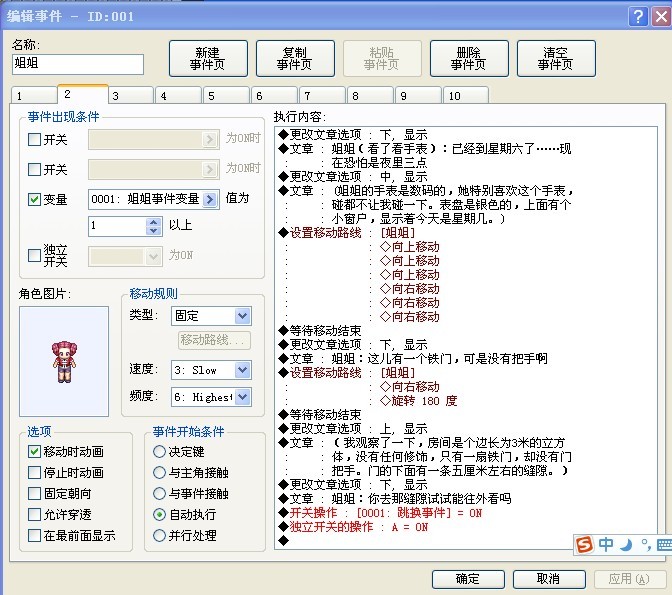Toggle the Chinese 中 input mode icon
The image size is (672, 595).
(x=606, y=544)
